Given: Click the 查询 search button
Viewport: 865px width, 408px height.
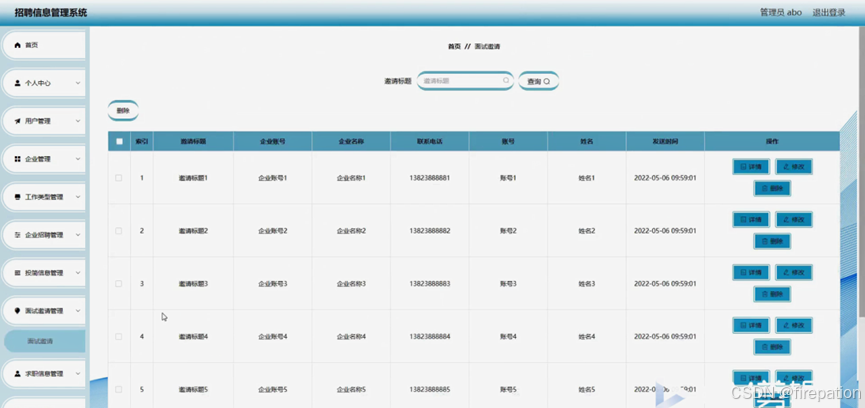Looking at the screenshot, I should pos(539,81).
